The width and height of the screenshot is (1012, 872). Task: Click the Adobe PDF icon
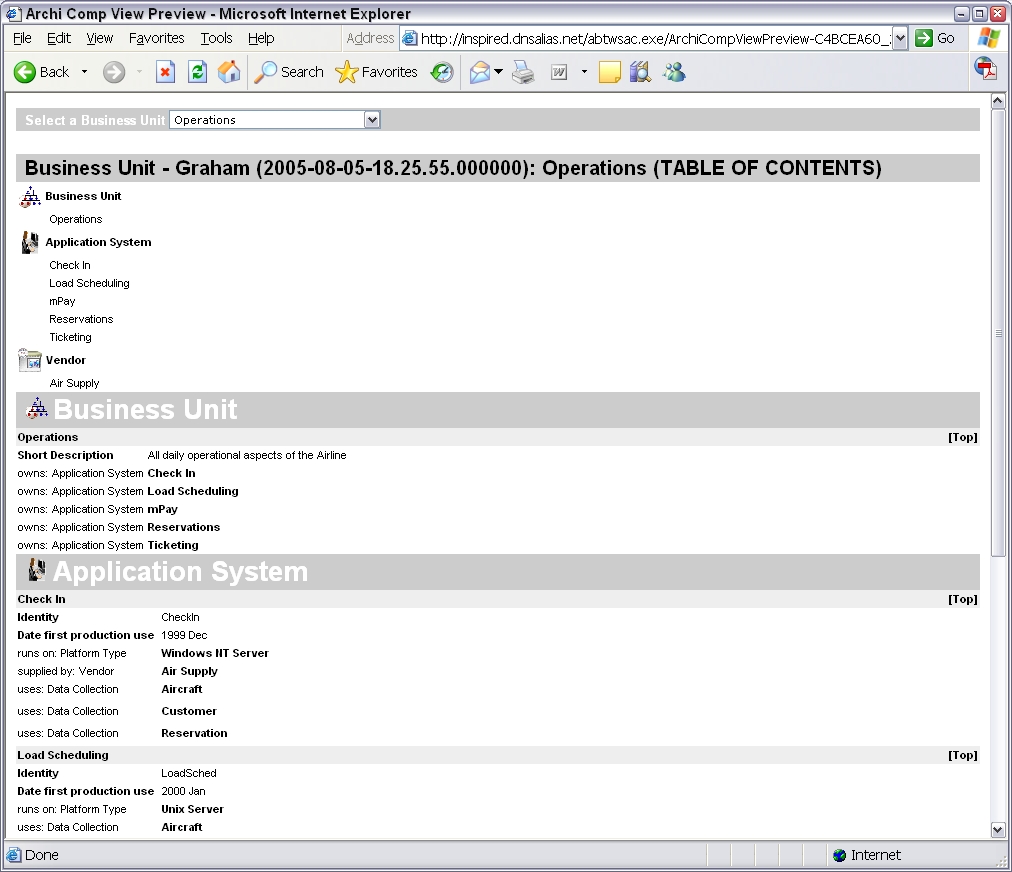pos(986,69)
